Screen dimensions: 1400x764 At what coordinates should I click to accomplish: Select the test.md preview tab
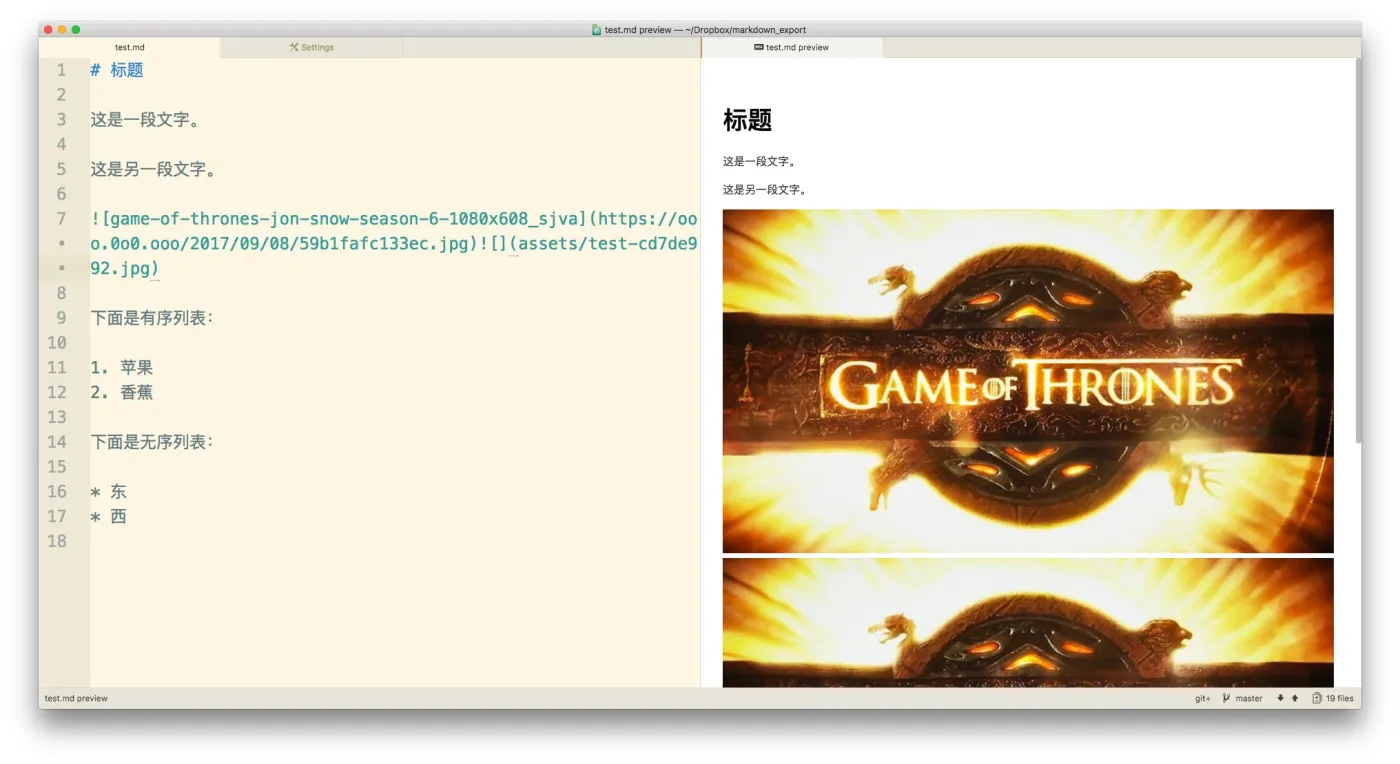point(791,47)
